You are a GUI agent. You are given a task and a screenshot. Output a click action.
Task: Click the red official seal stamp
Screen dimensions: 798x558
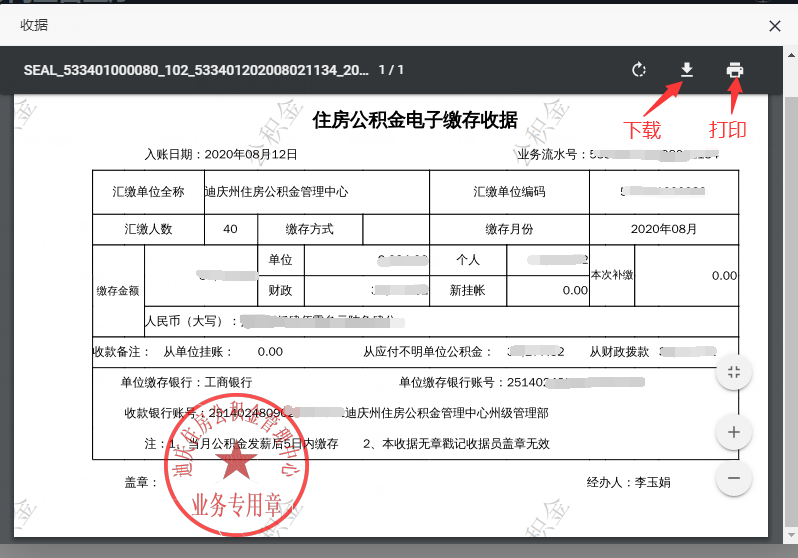click(x=239, y=464)
